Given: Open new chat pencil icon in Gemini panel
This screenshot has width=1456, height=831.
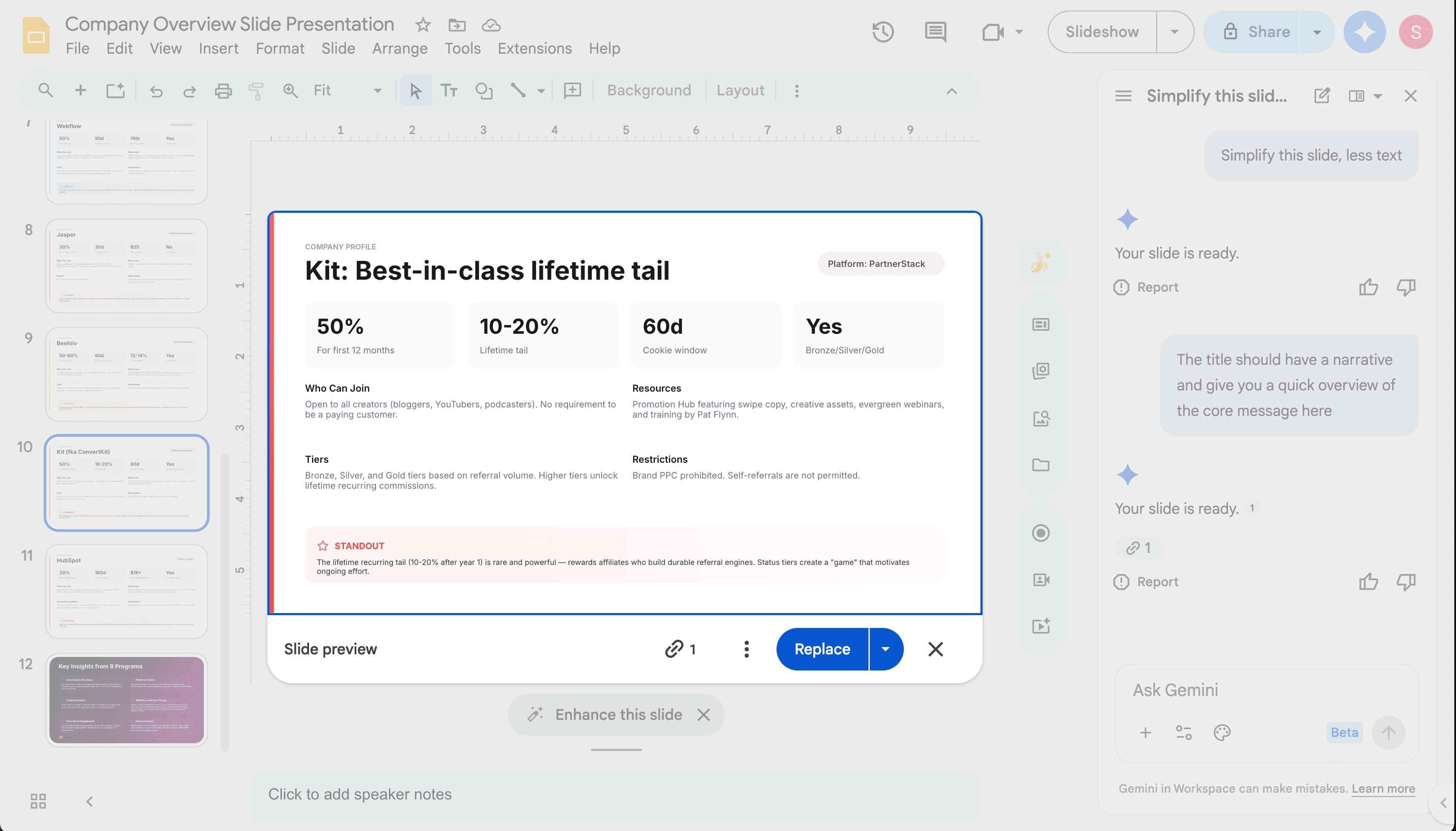Looking at the screenshot, I should tap(1322, 96).
